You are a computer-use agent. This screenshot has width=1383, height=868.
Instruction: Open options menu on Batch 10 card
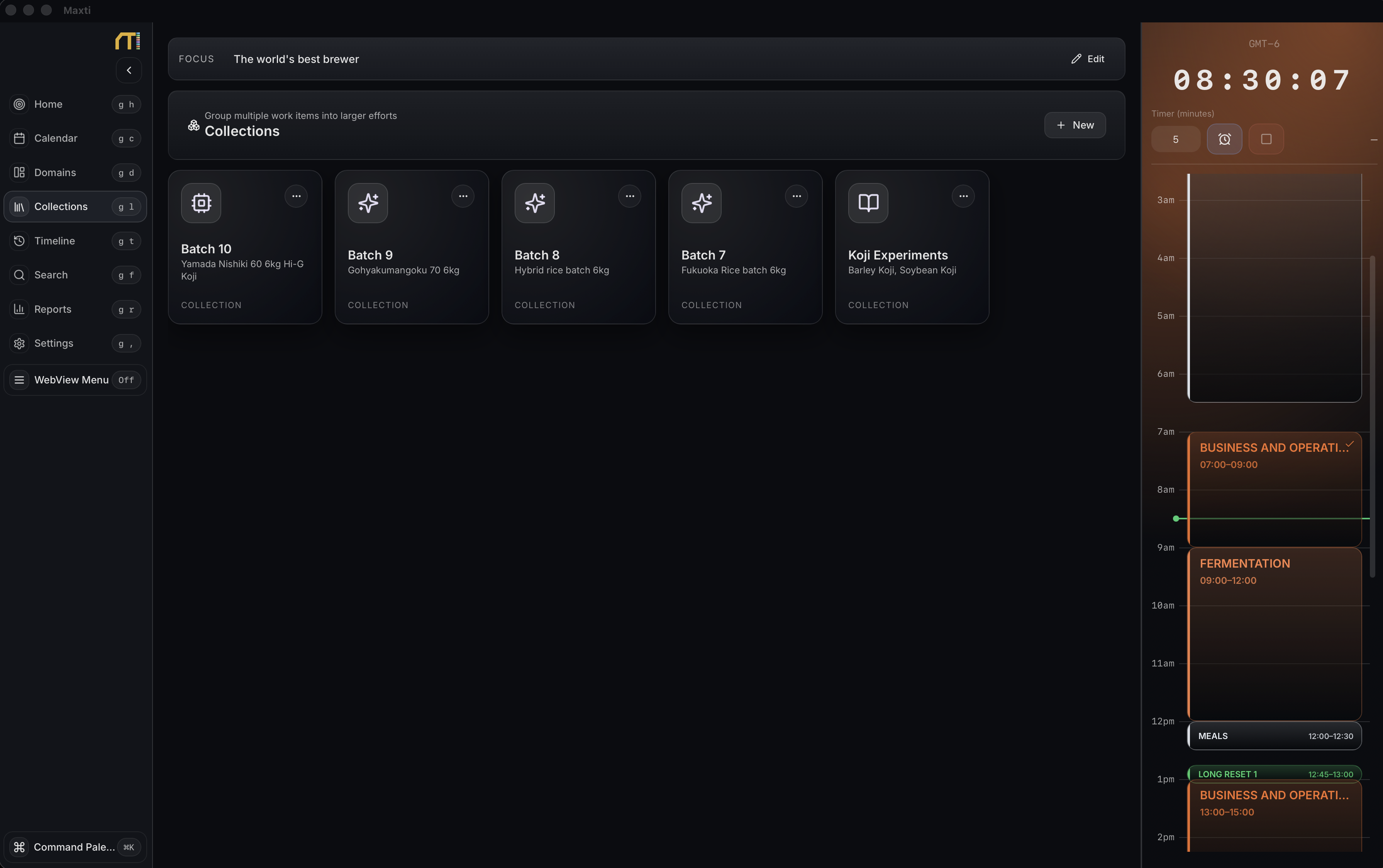click(296, 196)
